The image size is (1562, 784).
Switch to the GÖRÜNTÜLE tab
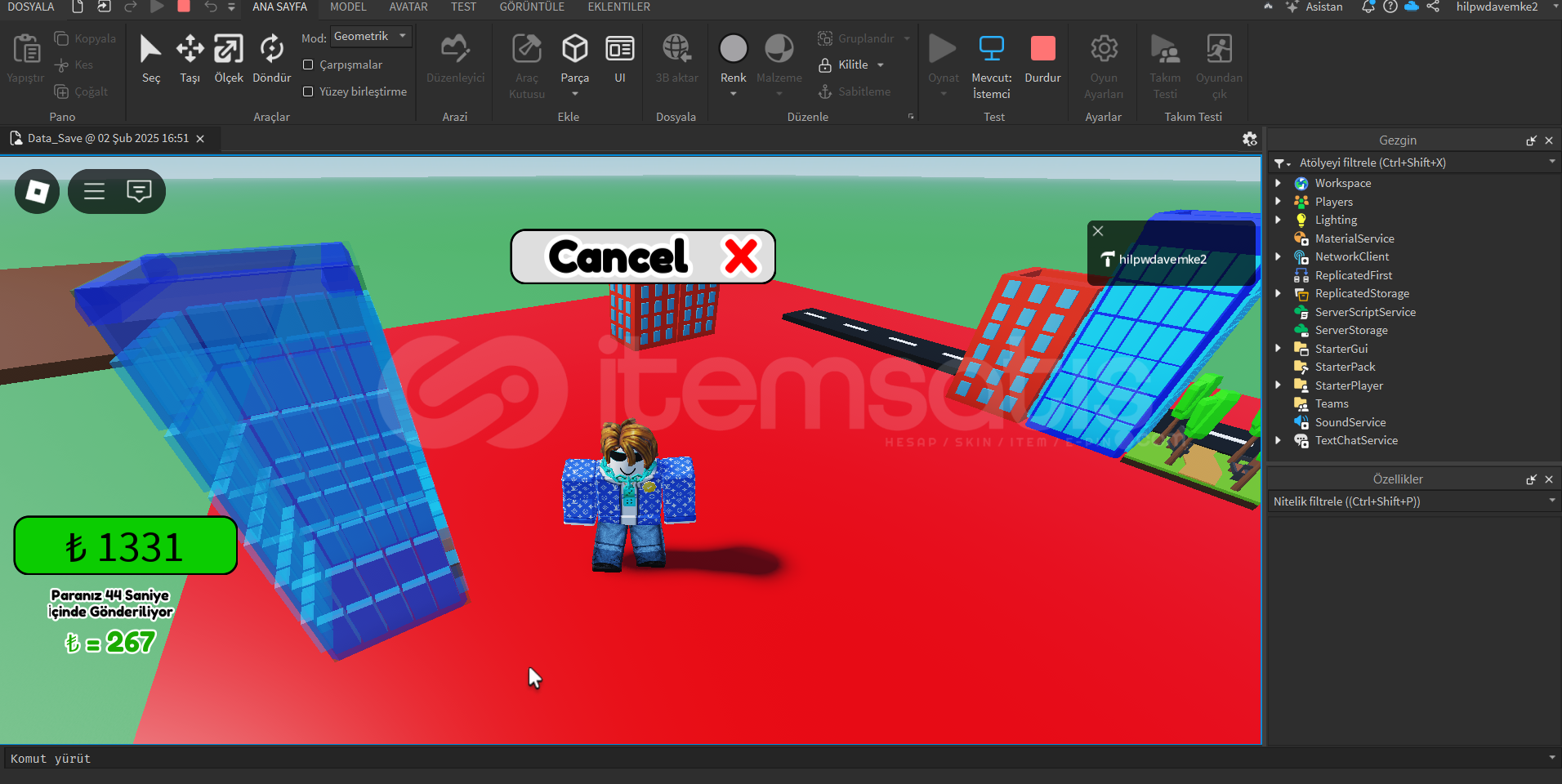pyautogui.click(x=532, y=7)
